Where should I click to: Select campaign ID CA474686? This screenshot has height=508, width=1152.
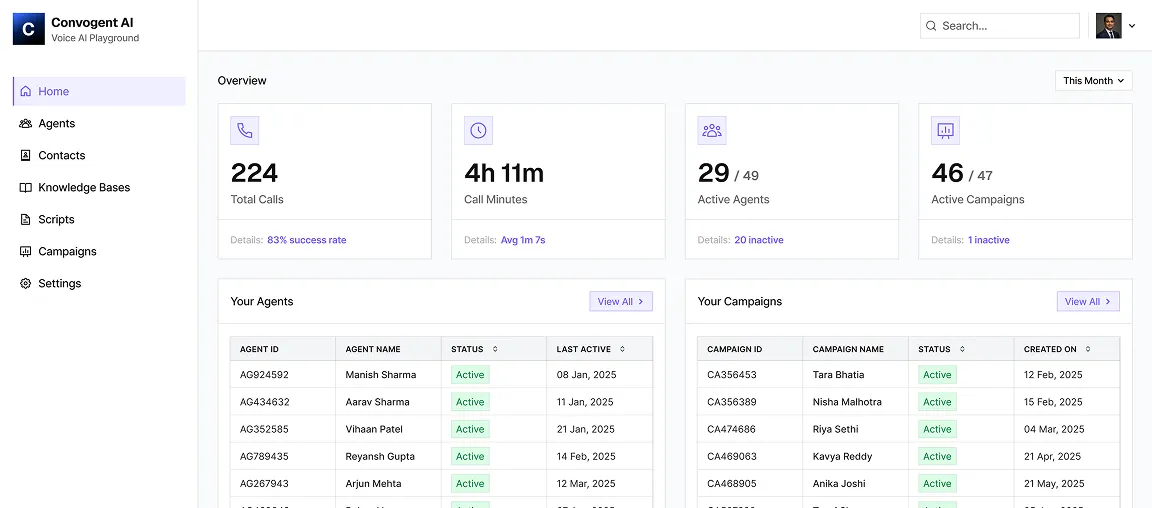(732, 429)
